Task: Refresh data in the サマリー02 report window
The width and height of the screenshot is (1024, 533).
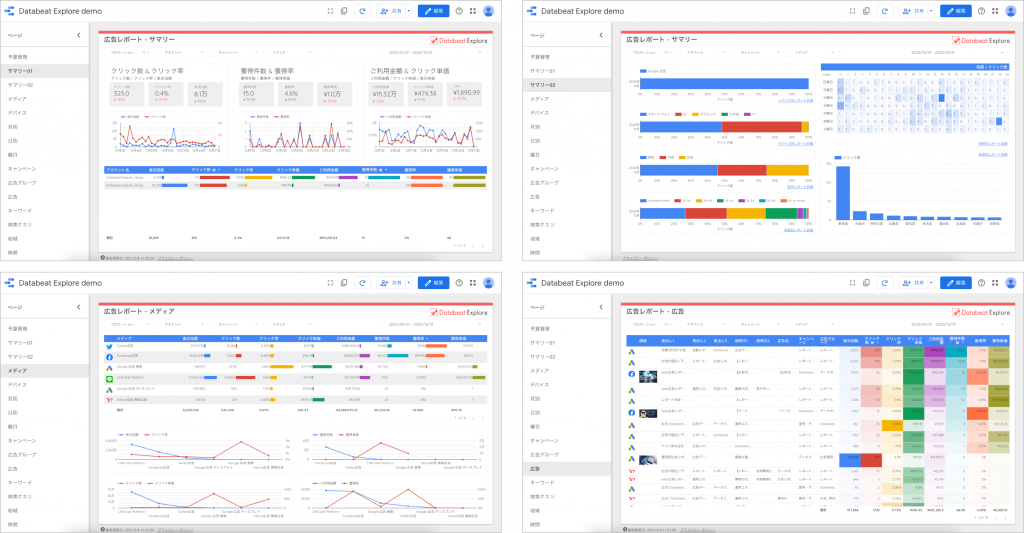Action: click(885, 11)
